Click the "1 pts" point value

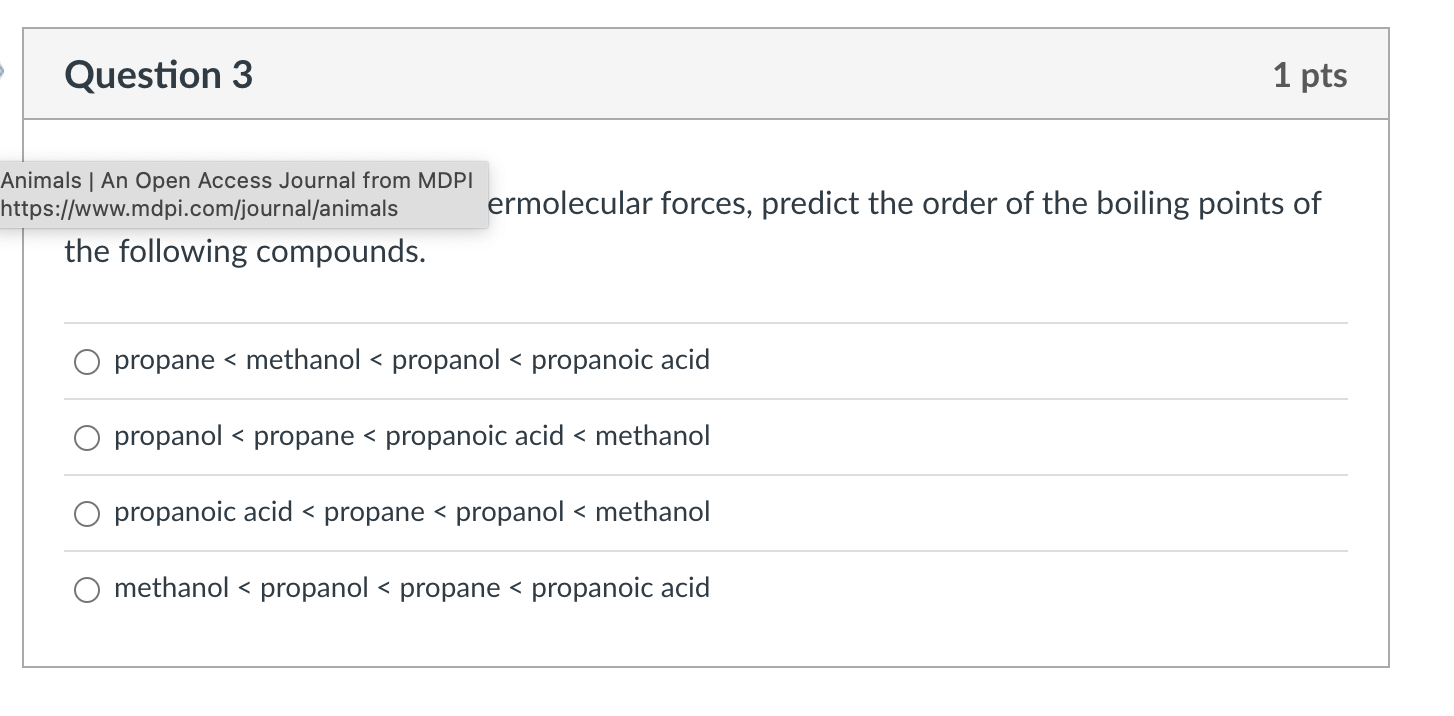coord(1310,75)
